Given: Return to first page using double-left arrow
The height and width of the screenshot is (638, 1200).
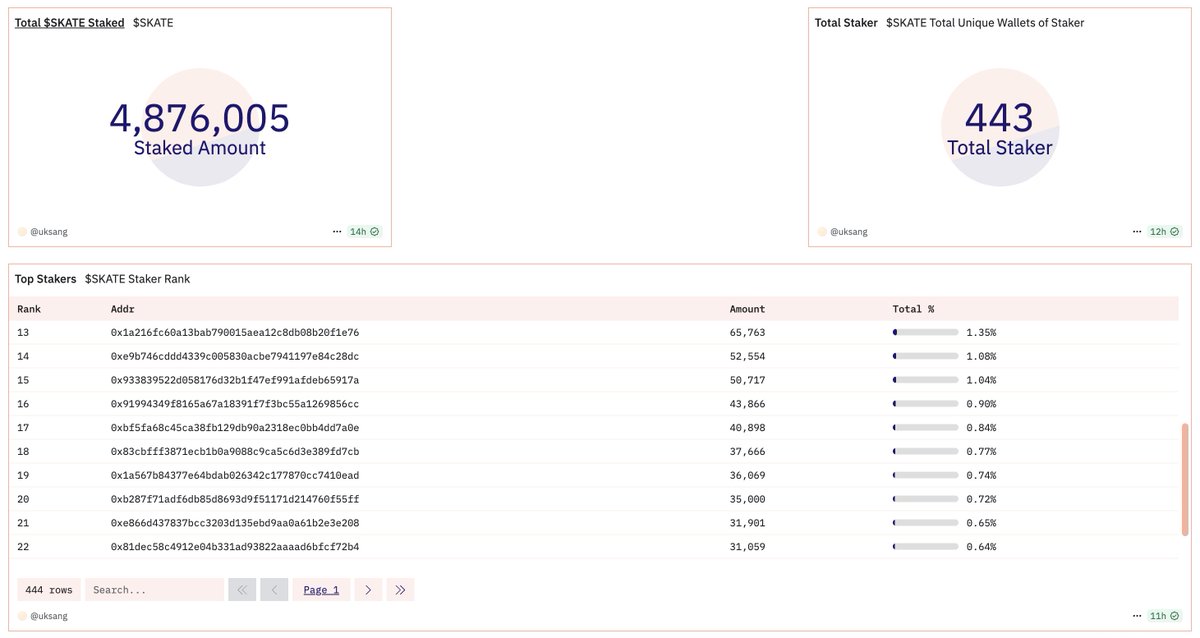Looking at the screenshot, I should [x=242, y=589].
